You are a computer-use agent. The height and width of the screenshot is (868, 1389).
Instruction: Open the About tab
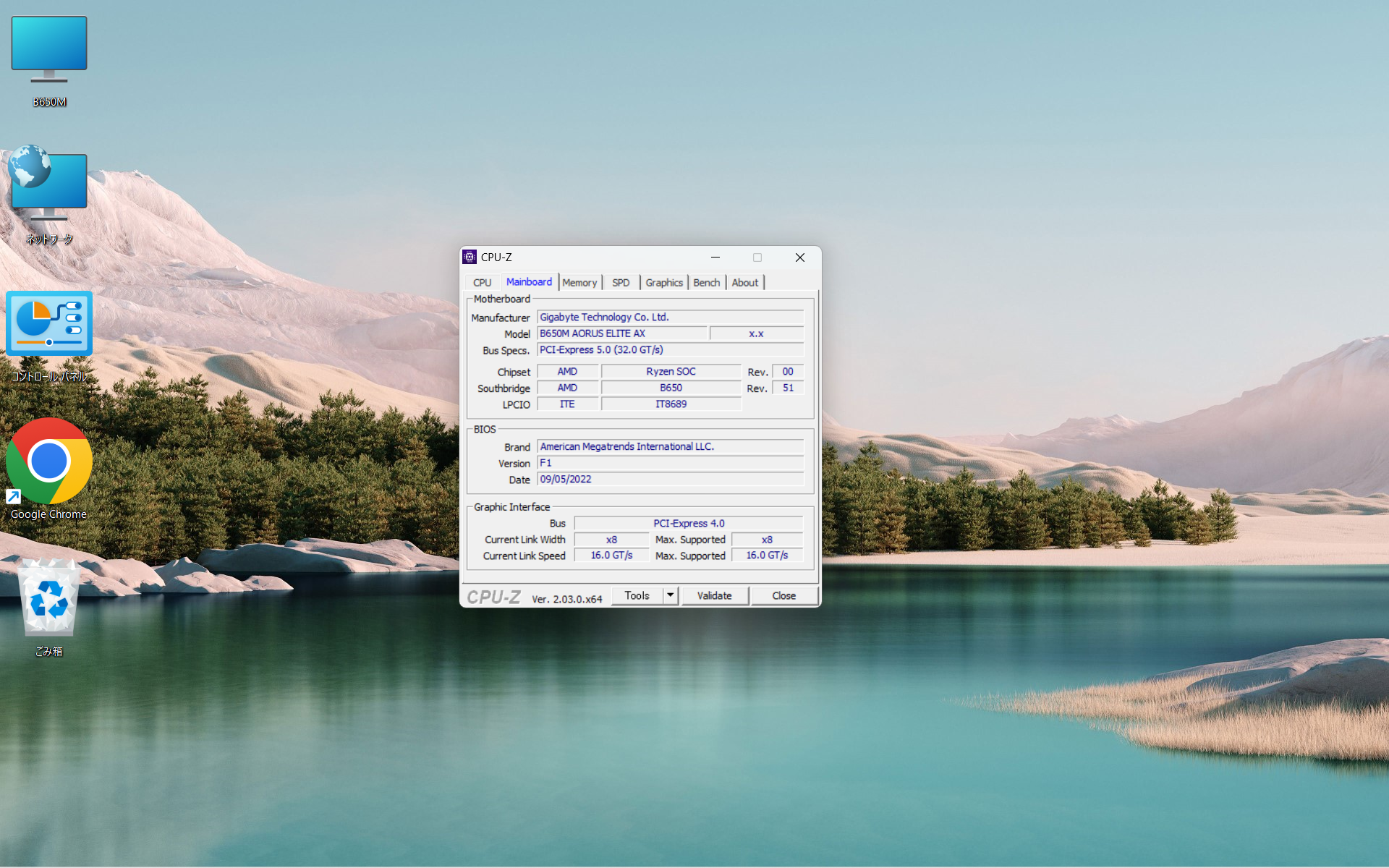coord(744,283)
